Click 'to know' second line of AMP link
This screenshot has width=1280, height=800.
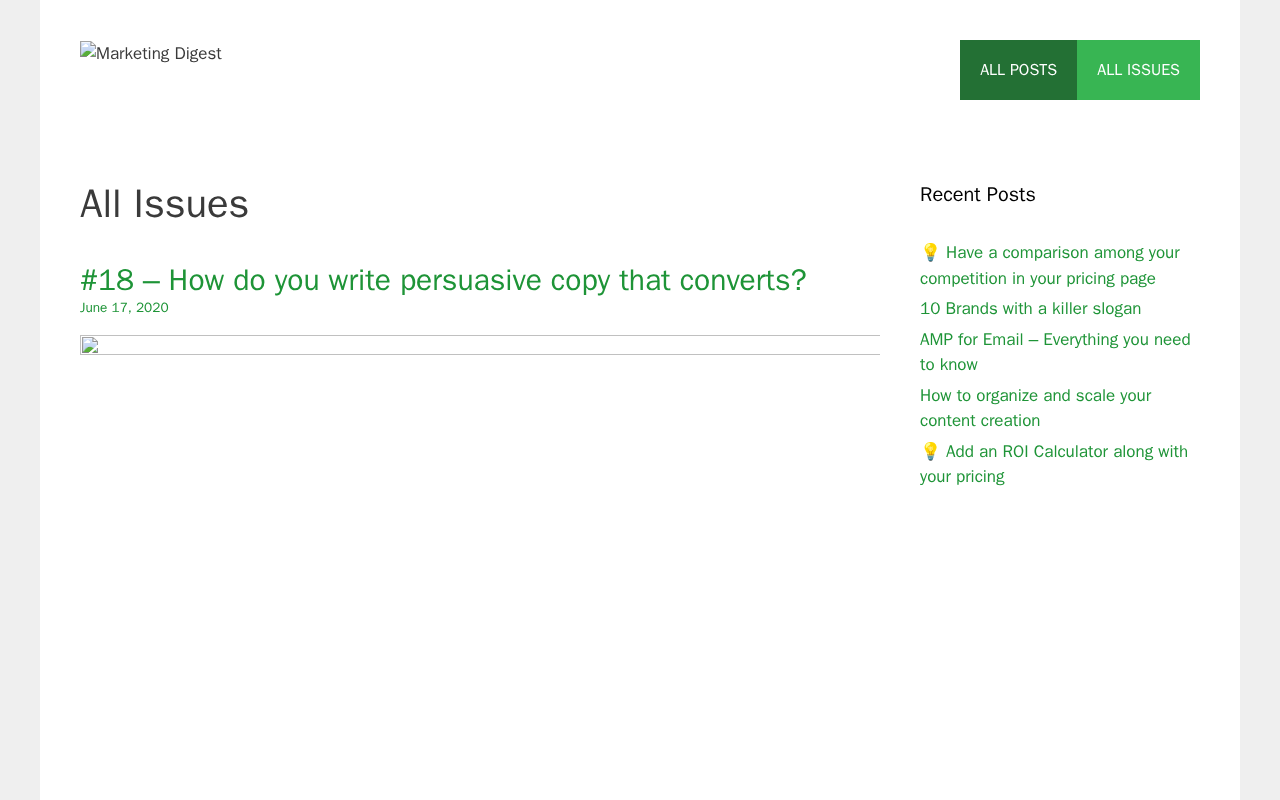pos(949,365)
